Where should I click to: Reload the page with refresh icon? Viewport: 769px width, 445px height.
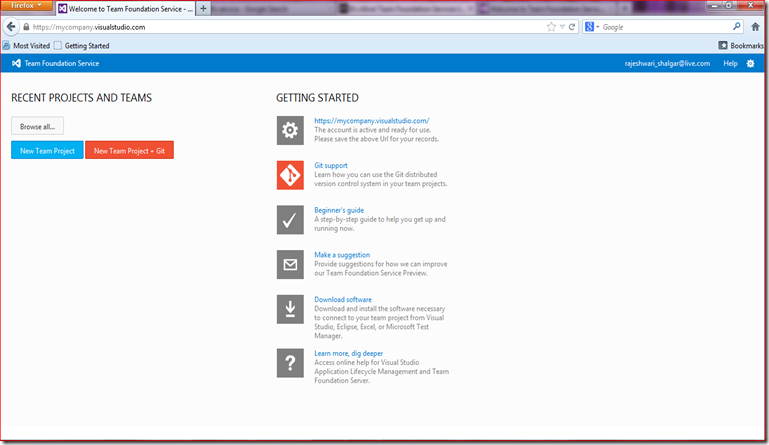(572, 27)
